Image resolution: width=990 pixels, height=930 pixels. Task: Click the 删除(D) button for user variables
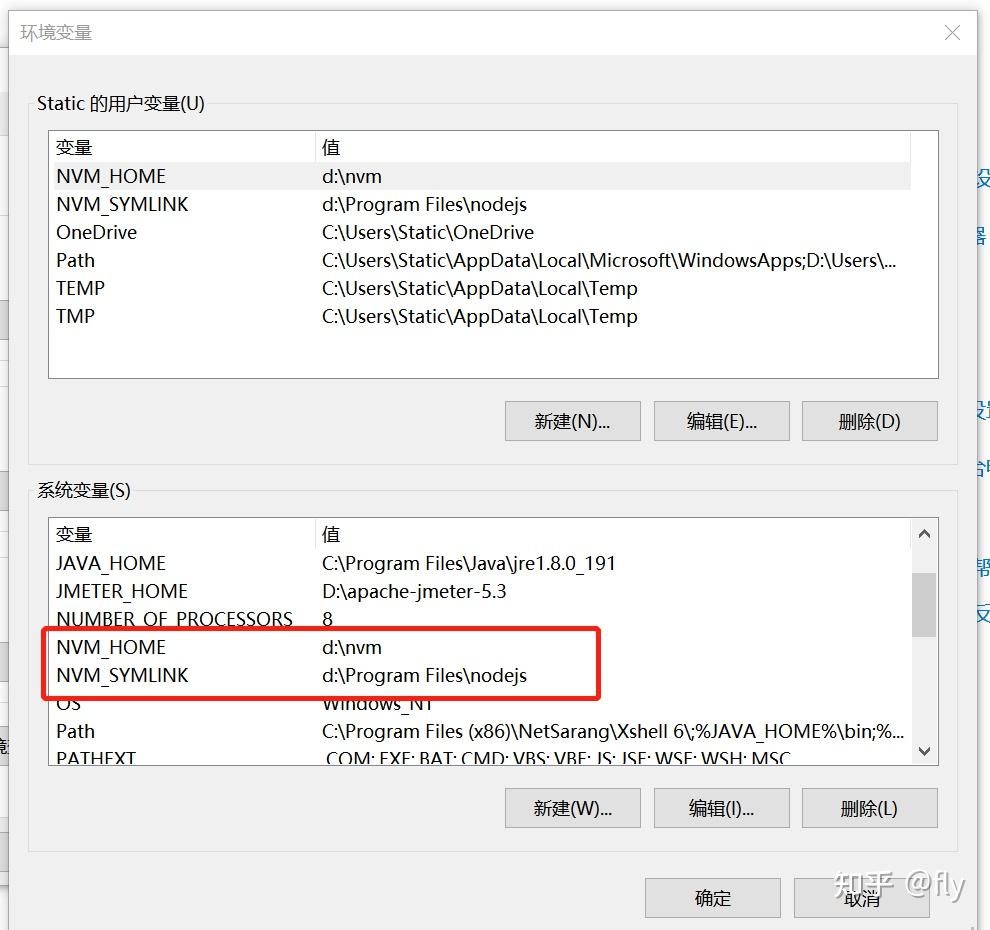tap(868, 421)
